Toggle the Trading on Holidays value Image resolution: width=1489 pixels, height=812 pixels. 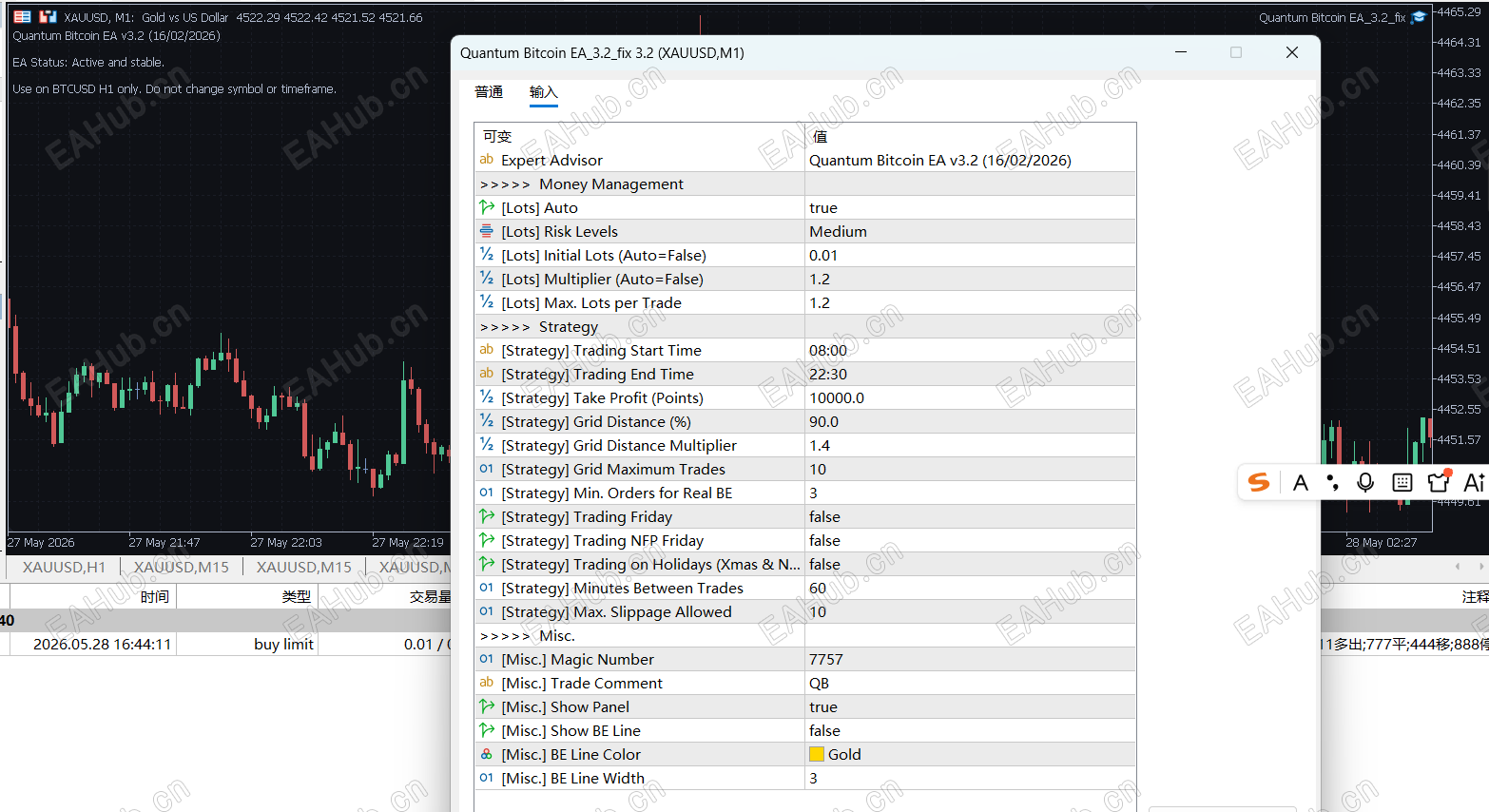(x=970, y=564)
